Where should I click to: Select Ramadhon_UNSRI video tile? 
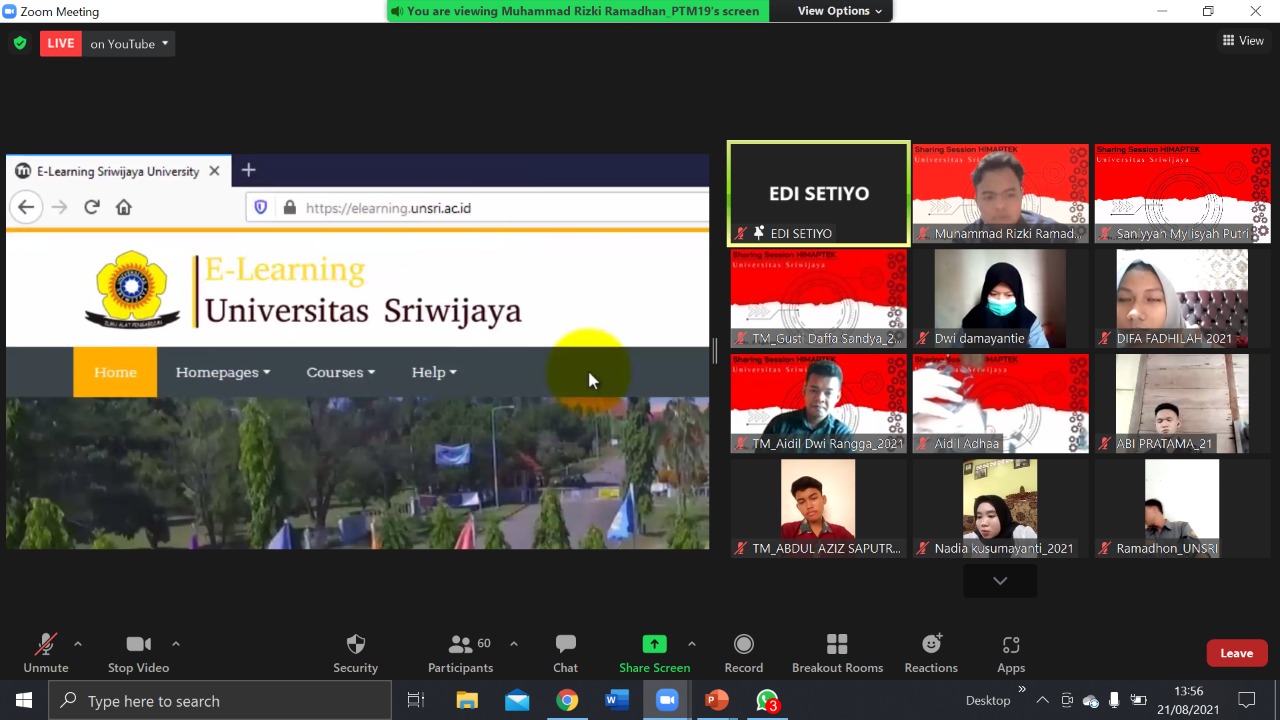(1182, 508)
